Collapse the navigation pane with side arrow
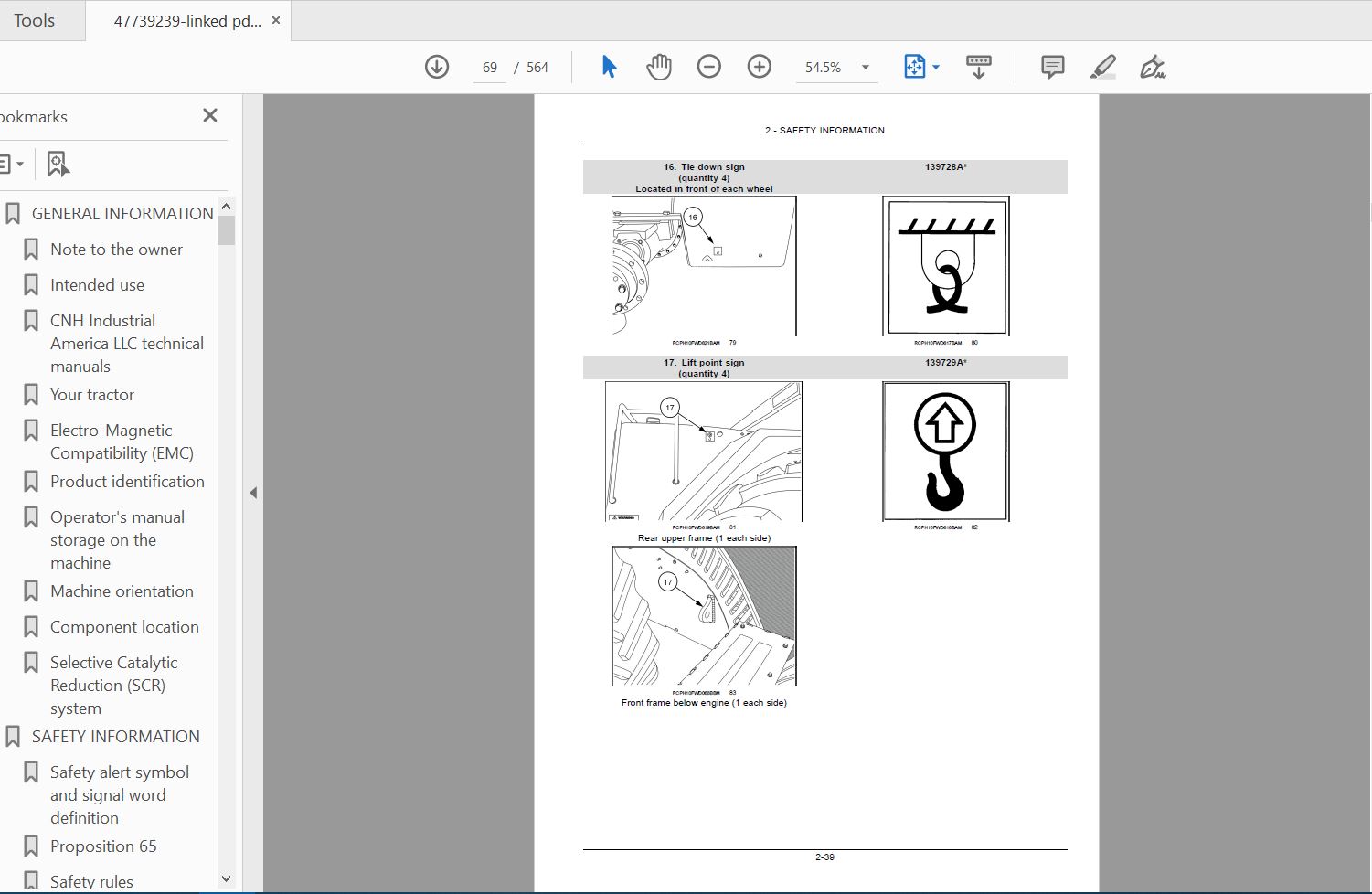The image size is (1372, 894). click(253, 493)
